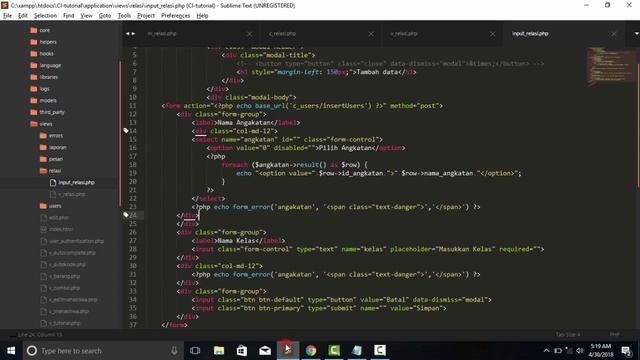The image size is (640, 360).
Task: Open the models folder
Action: 43,100
